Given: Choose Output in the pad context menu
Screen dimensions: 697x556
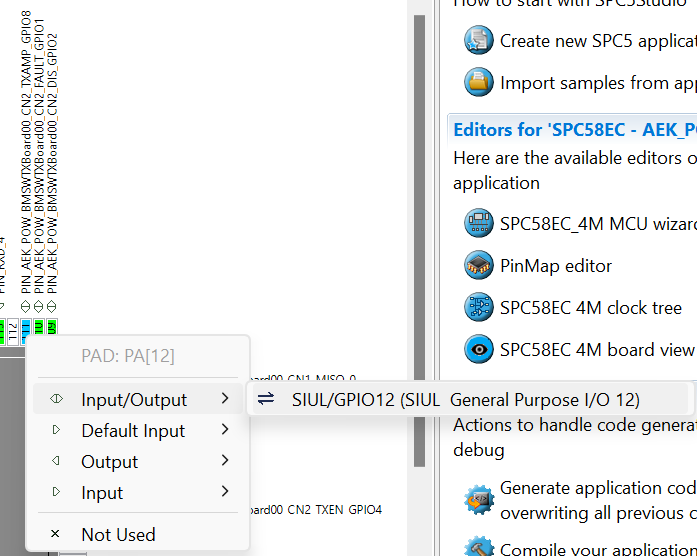Looking at the screenshot, I should 138,461.
